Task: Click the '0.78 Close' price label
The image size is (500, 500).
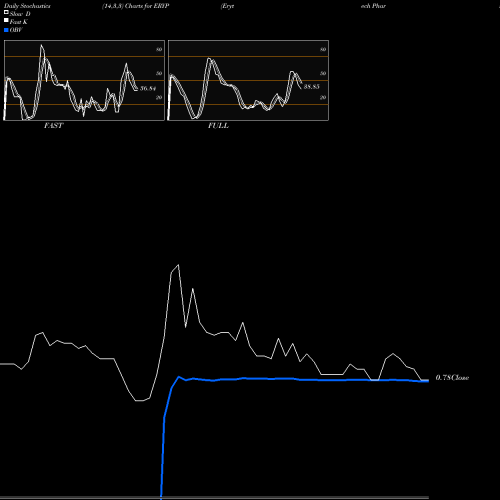Action: coord(452,378)
